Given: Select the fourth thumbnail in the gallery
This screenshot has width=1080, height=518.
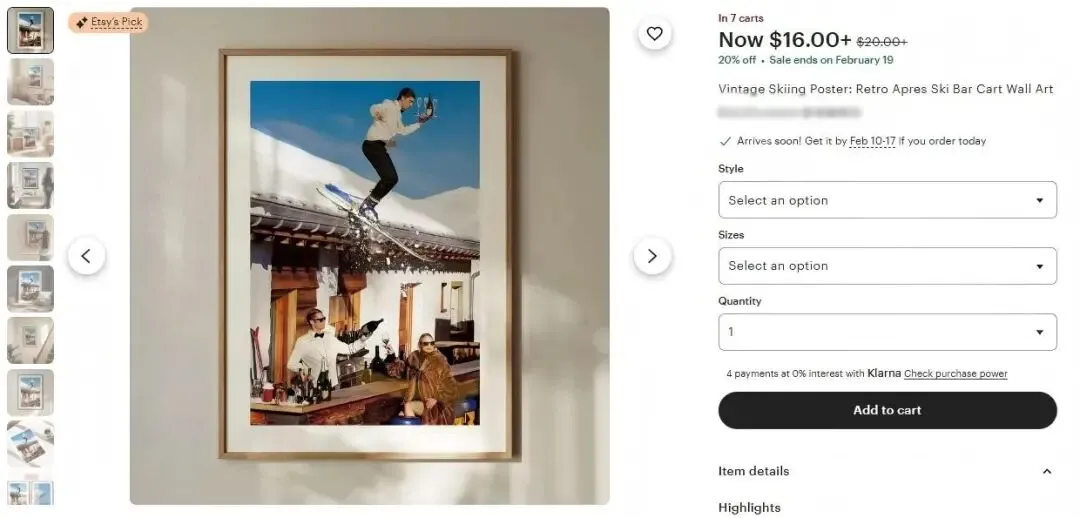Looking at the screenshot, I should (30, 185).
